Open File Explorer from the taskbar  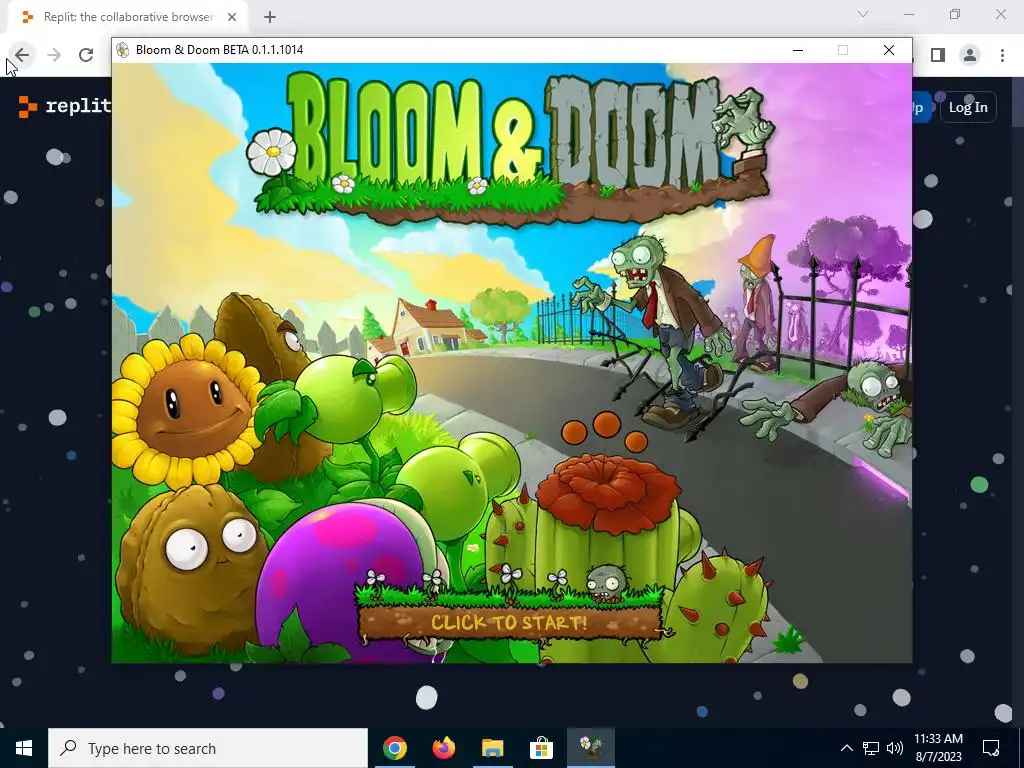(492, 748)
